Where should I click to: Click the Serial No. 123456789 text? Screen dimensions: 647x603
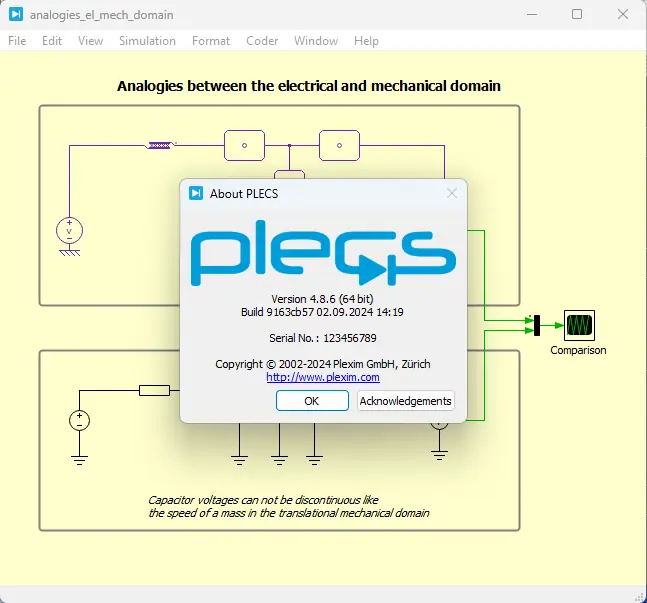coord(323,338)
